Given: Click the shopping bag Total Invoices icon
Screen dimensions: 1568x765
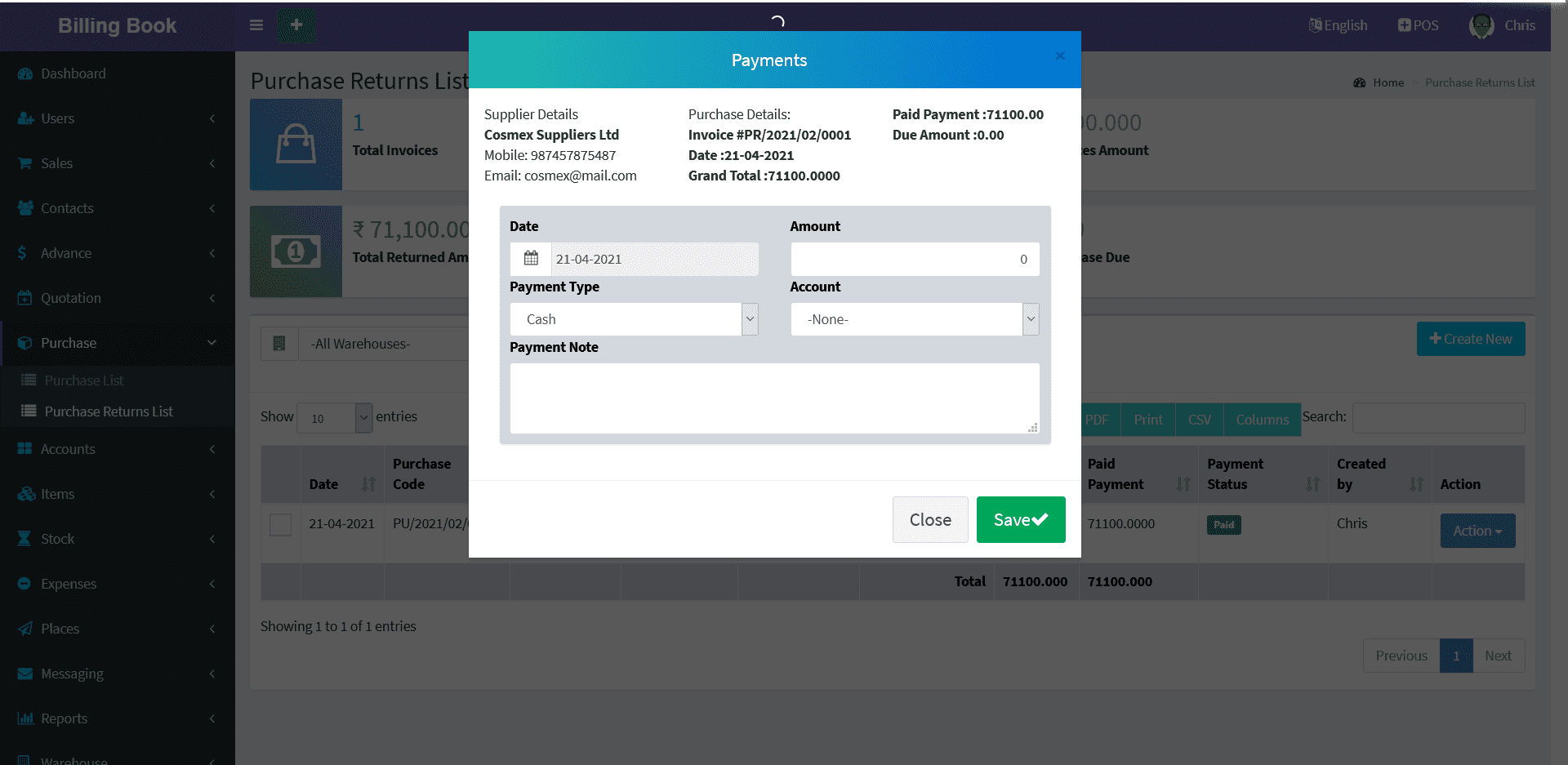Looking at the screenshot, I should click(296, 145).
